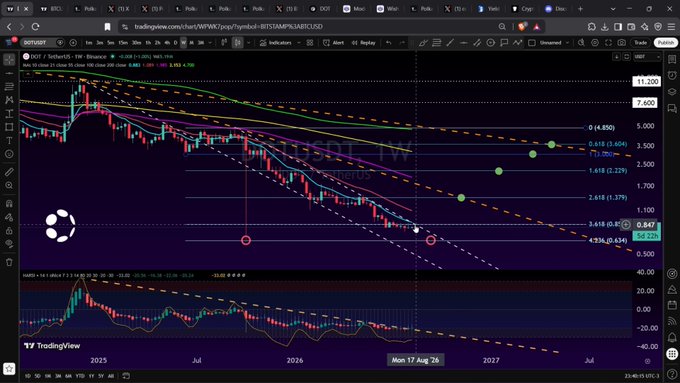Reload the browser page
680x383 pixels.
tap(36, 26)
